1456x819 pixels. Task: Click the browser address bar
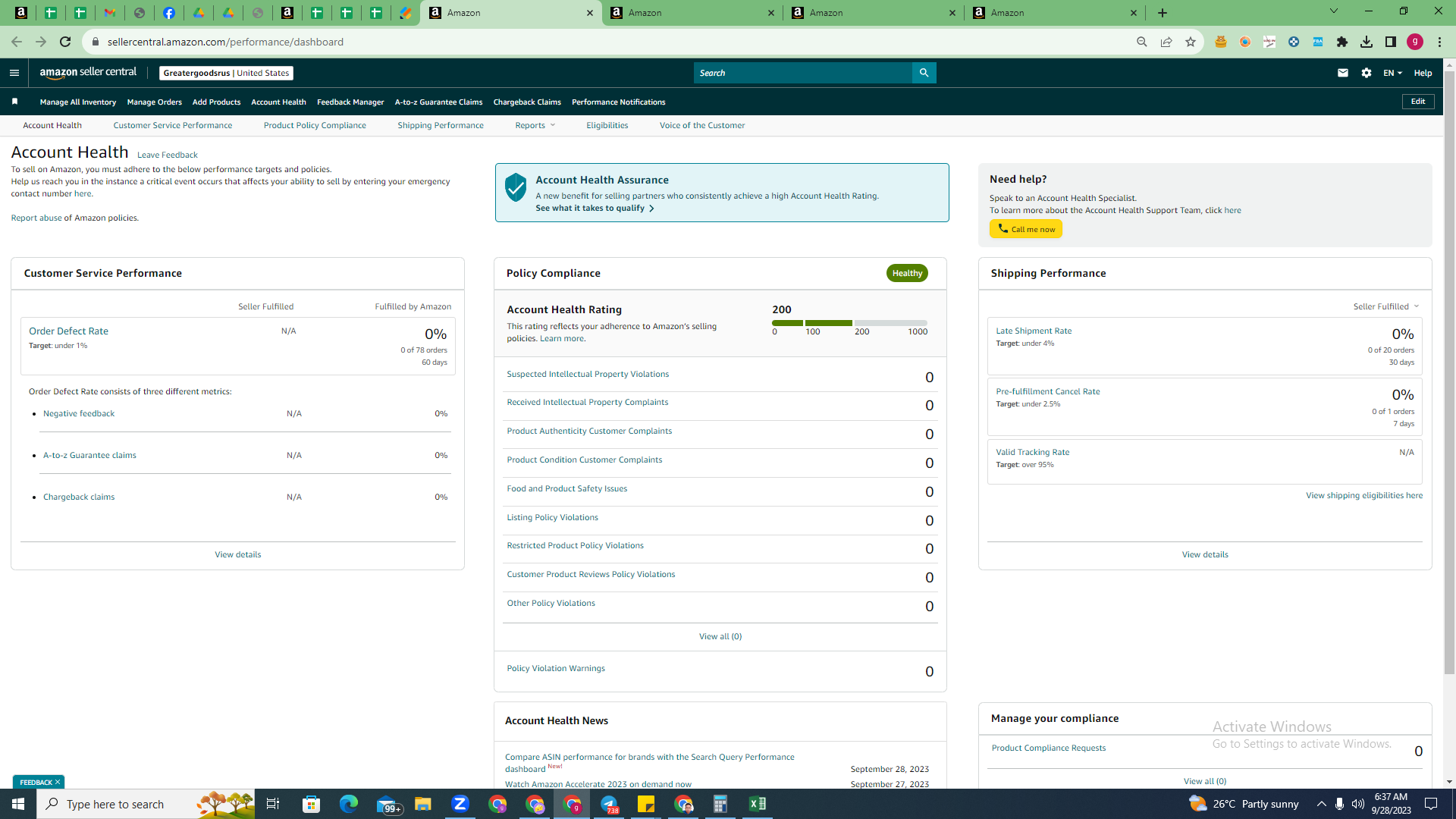[x=607, y=42]
